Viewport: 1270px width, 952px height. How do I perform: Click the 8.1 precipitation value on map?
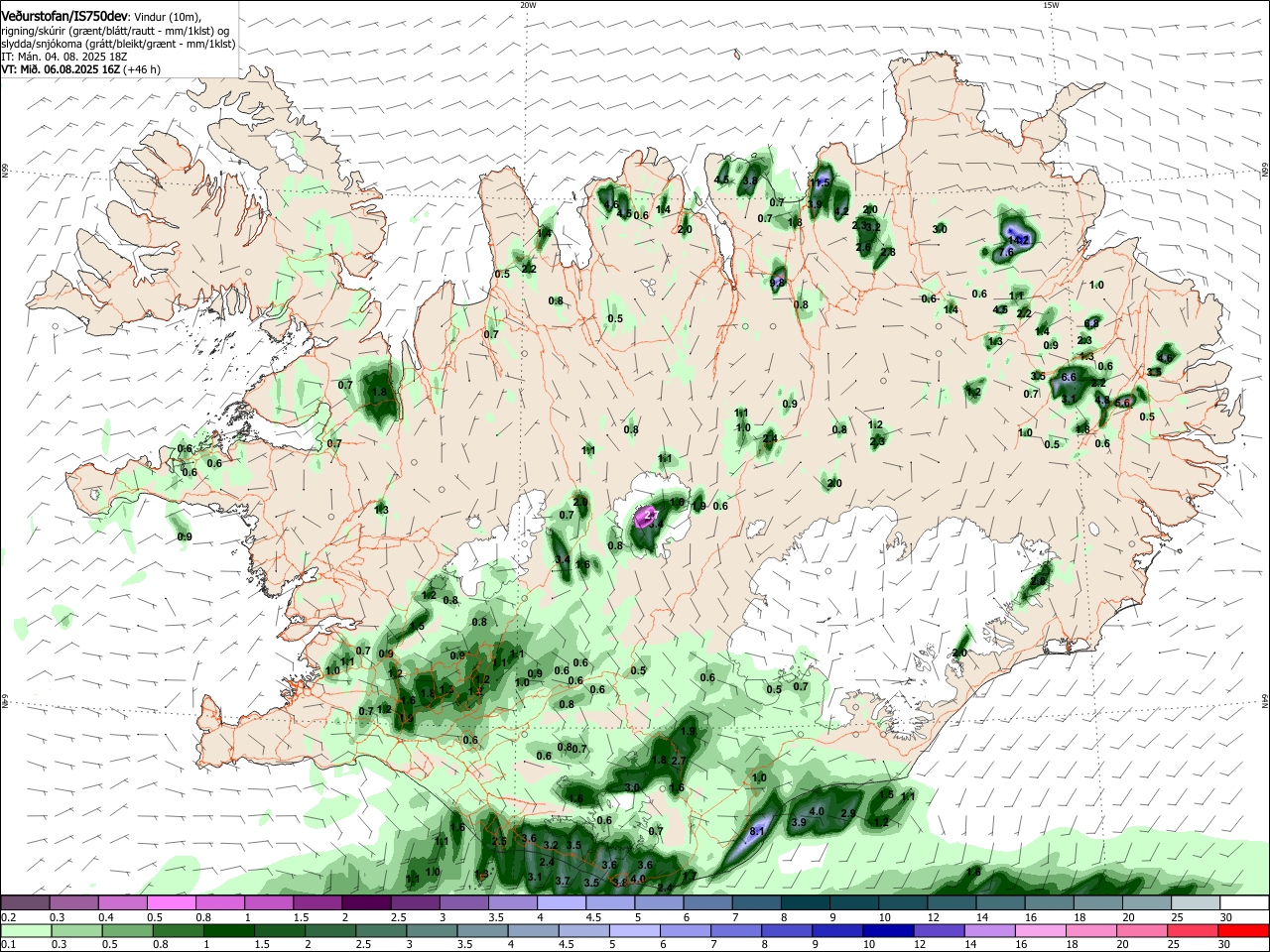point(756,831)
